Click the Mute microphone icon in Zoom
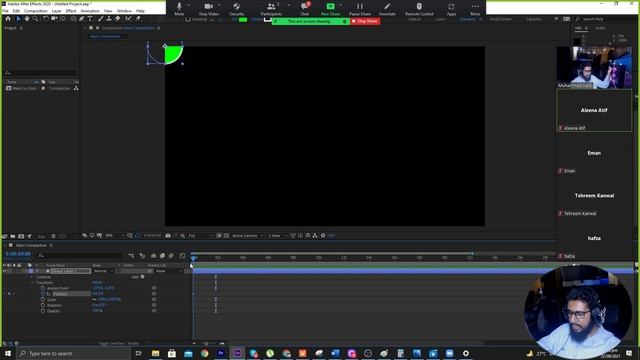Viewport: 640px width, 360px height. [x=179, y=7]
